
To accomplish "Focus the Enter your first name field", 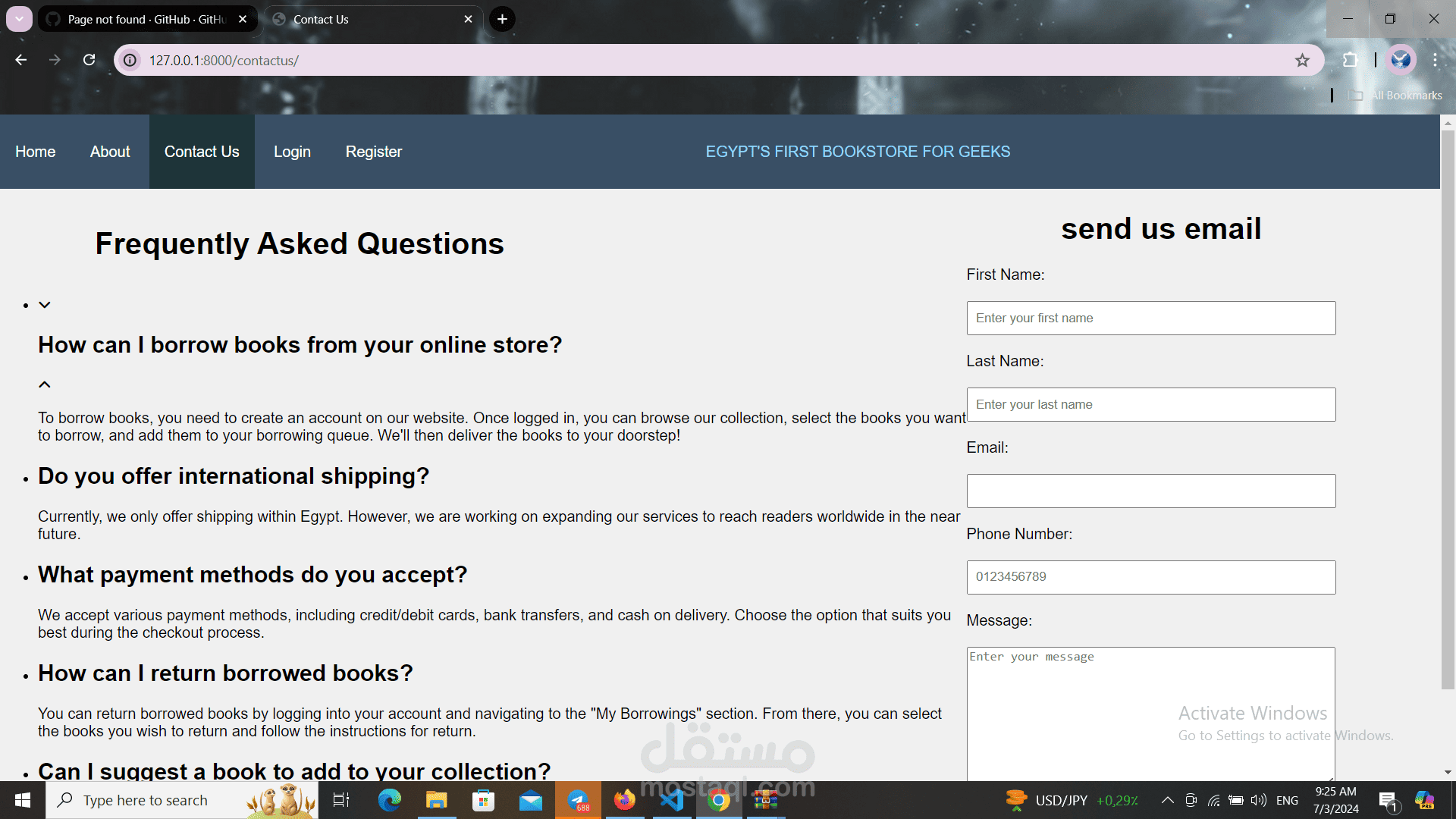I will (1150, 318).
